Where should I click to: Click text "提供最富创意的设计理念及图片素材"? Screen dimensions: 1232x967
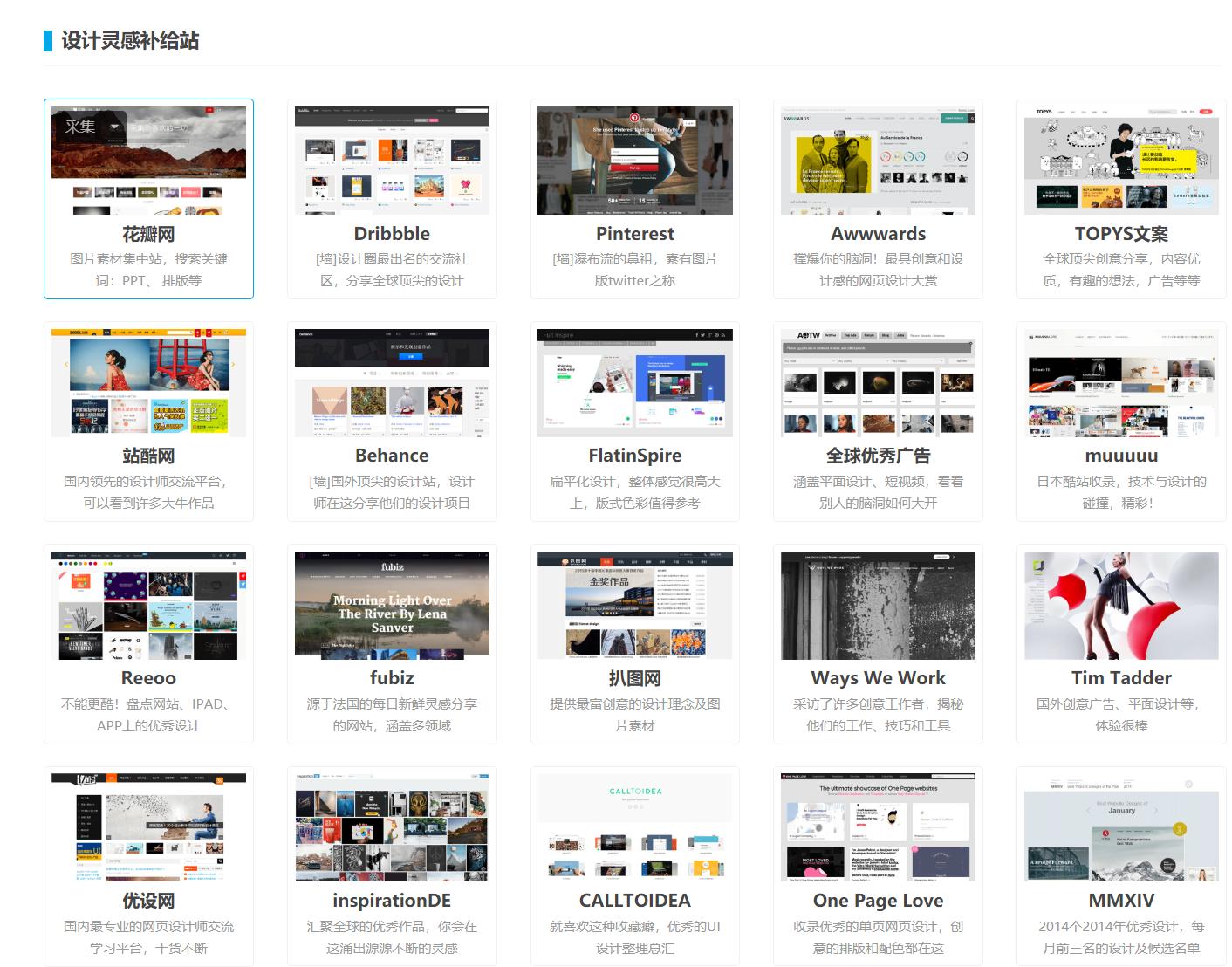[x=635, y=715]
